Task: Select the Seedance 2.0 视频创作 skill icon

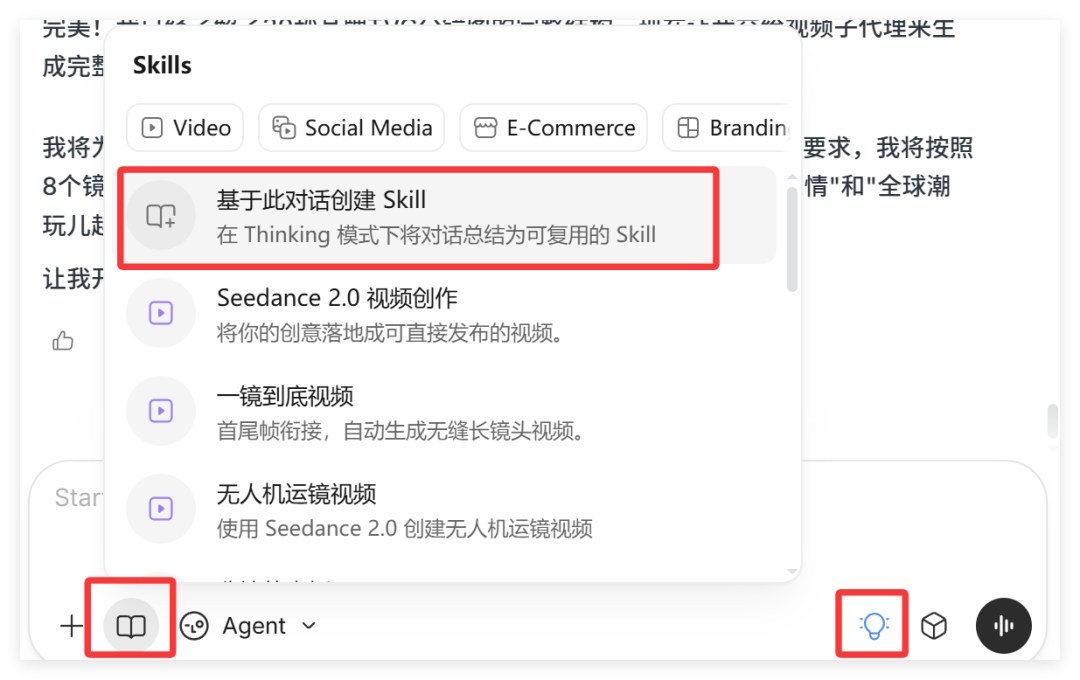Action: coord(160,312)
